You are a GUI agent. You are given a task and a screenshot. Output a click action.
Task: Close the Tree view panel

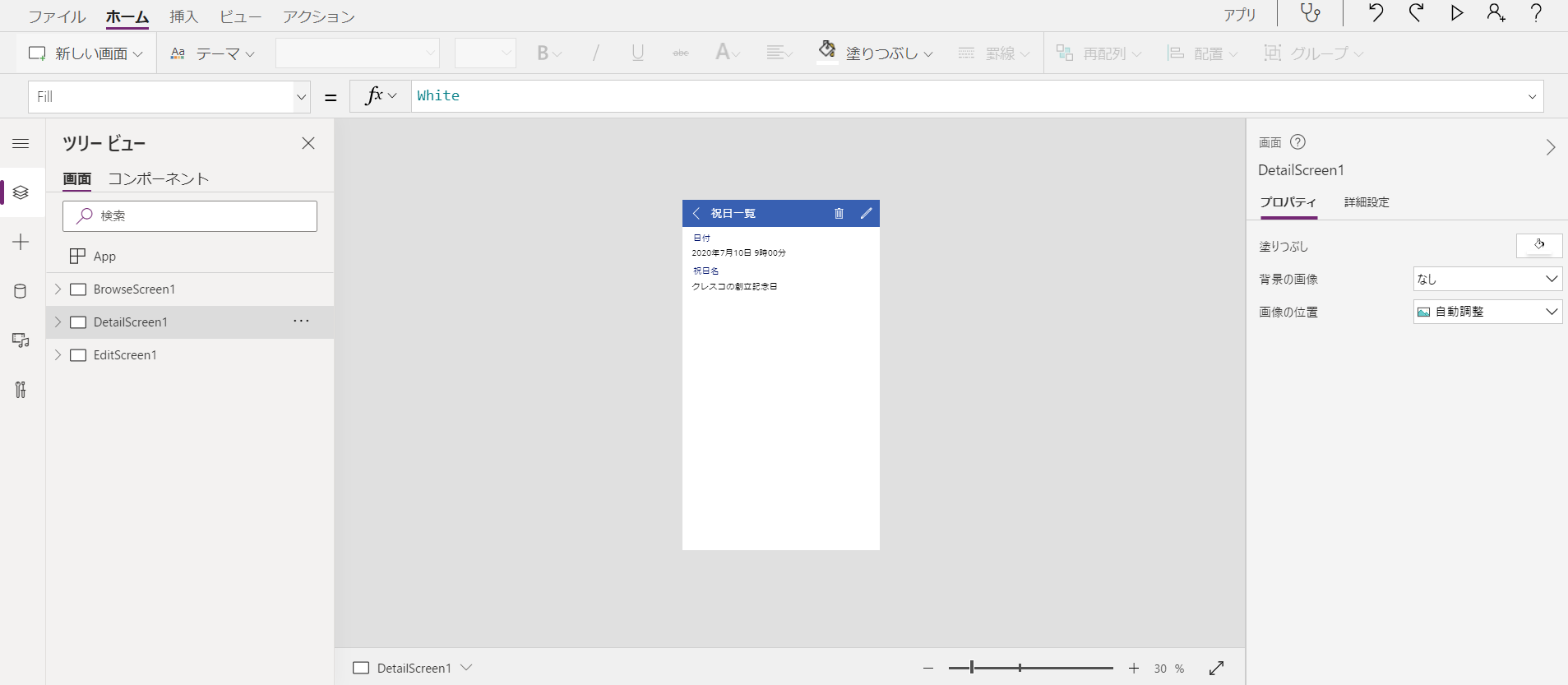pyautogui.click(x=308, y=143)
